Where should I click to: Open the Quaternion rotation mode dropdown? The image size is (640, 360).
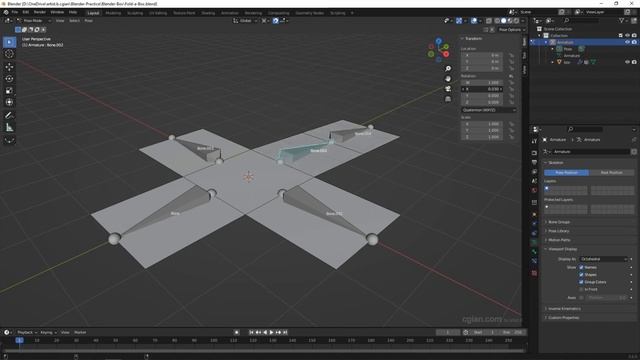[489, 110]
